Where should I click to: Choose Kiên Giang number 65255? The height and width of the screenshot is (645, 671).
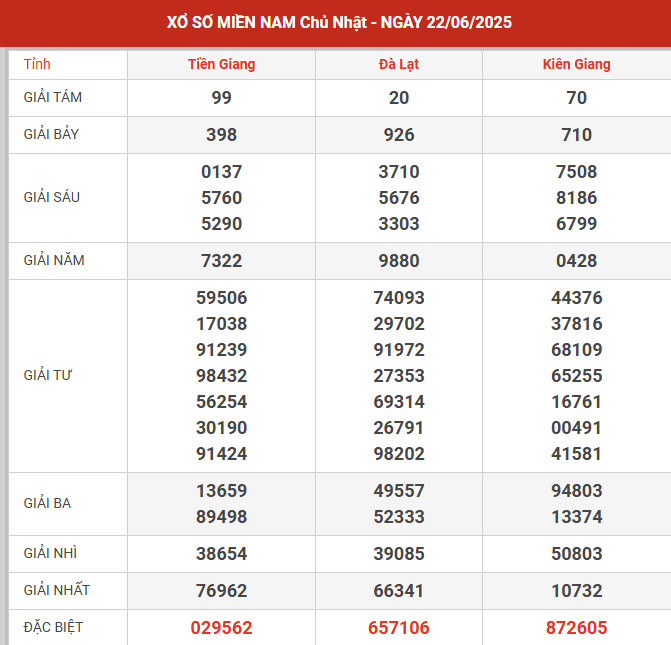(x=576, y=376)
